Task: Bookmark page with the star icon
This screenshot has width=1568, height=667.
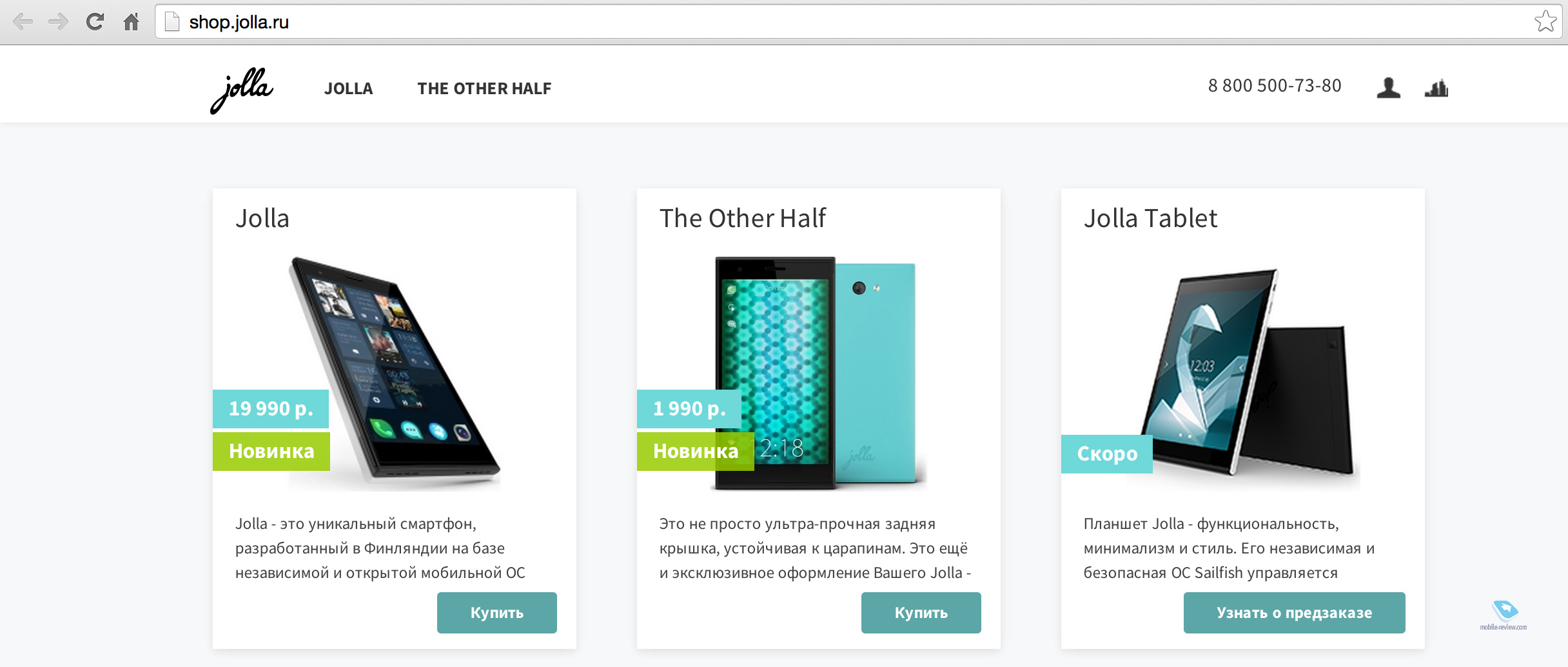Action: (1545, 21)
